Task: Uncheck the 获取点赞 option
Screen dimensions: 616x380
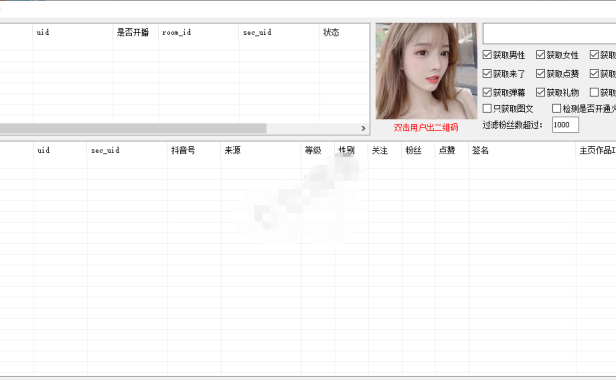Action: (557, 73)
